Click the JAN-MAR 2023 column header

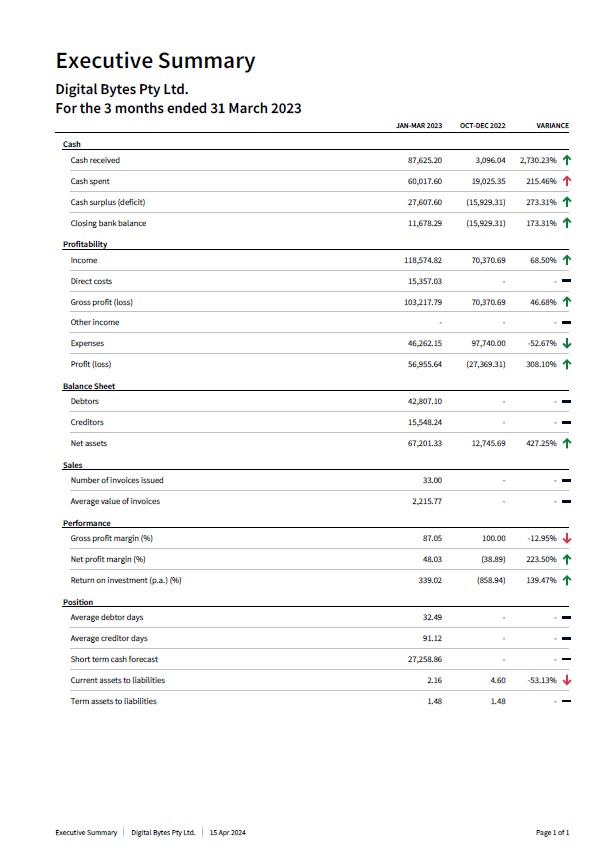(x=419, y=126)
